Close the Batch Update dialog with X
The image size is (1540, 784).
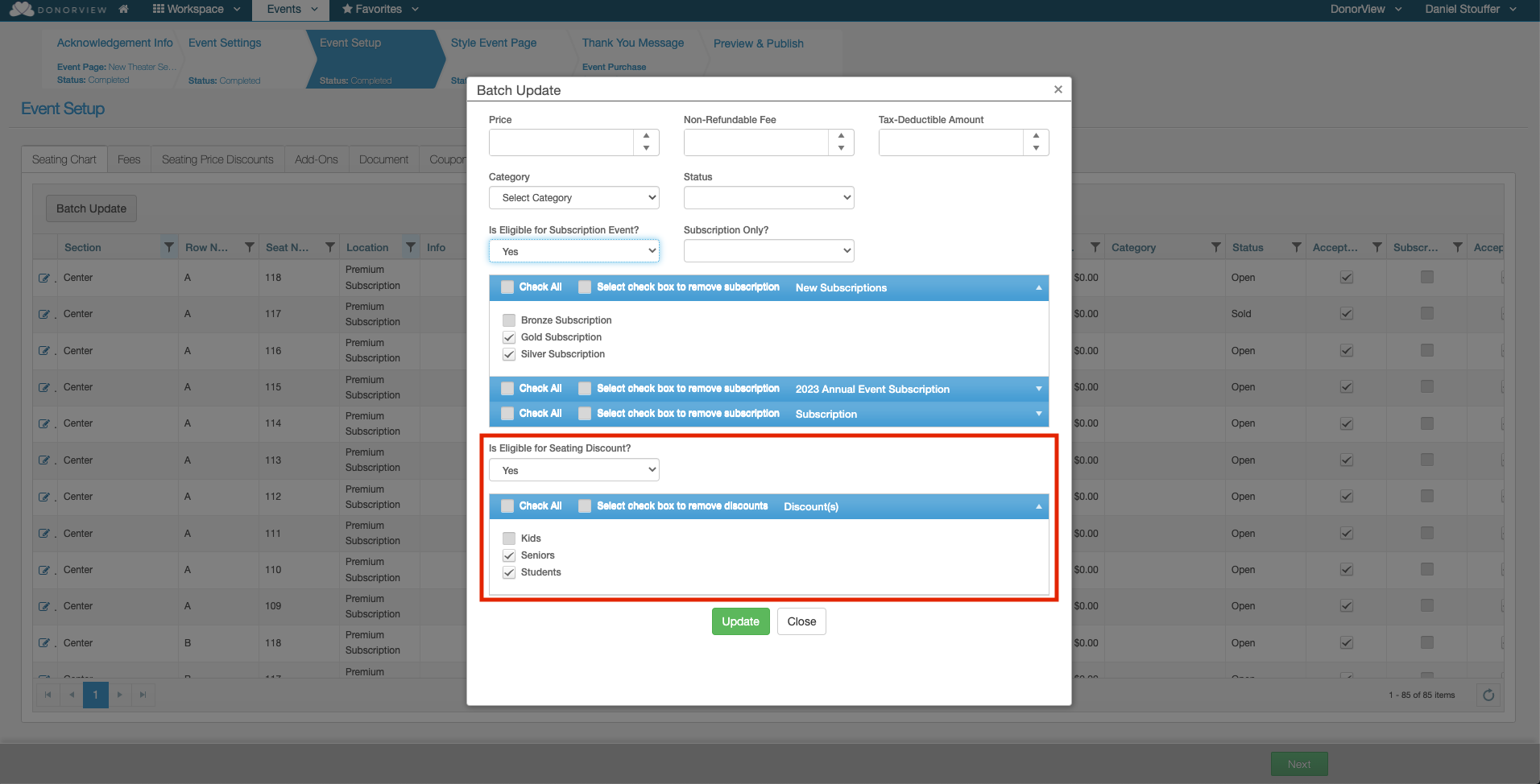coord(1058,89)
